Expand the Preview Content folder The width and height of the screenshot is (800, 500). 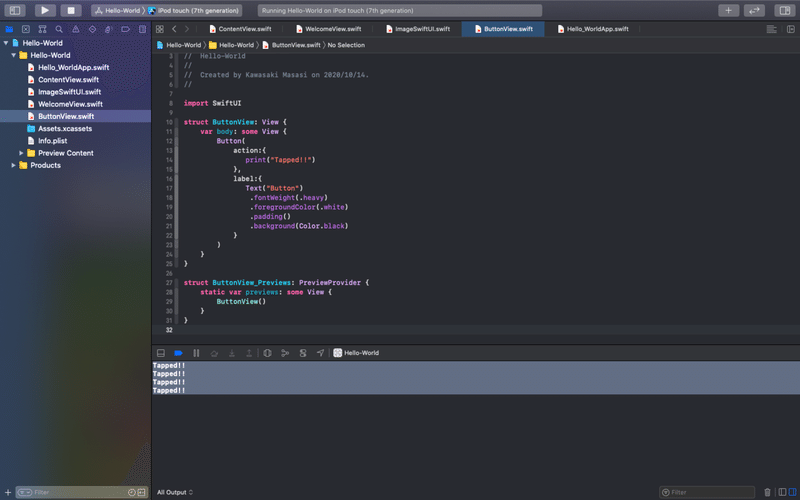point(21,153)
